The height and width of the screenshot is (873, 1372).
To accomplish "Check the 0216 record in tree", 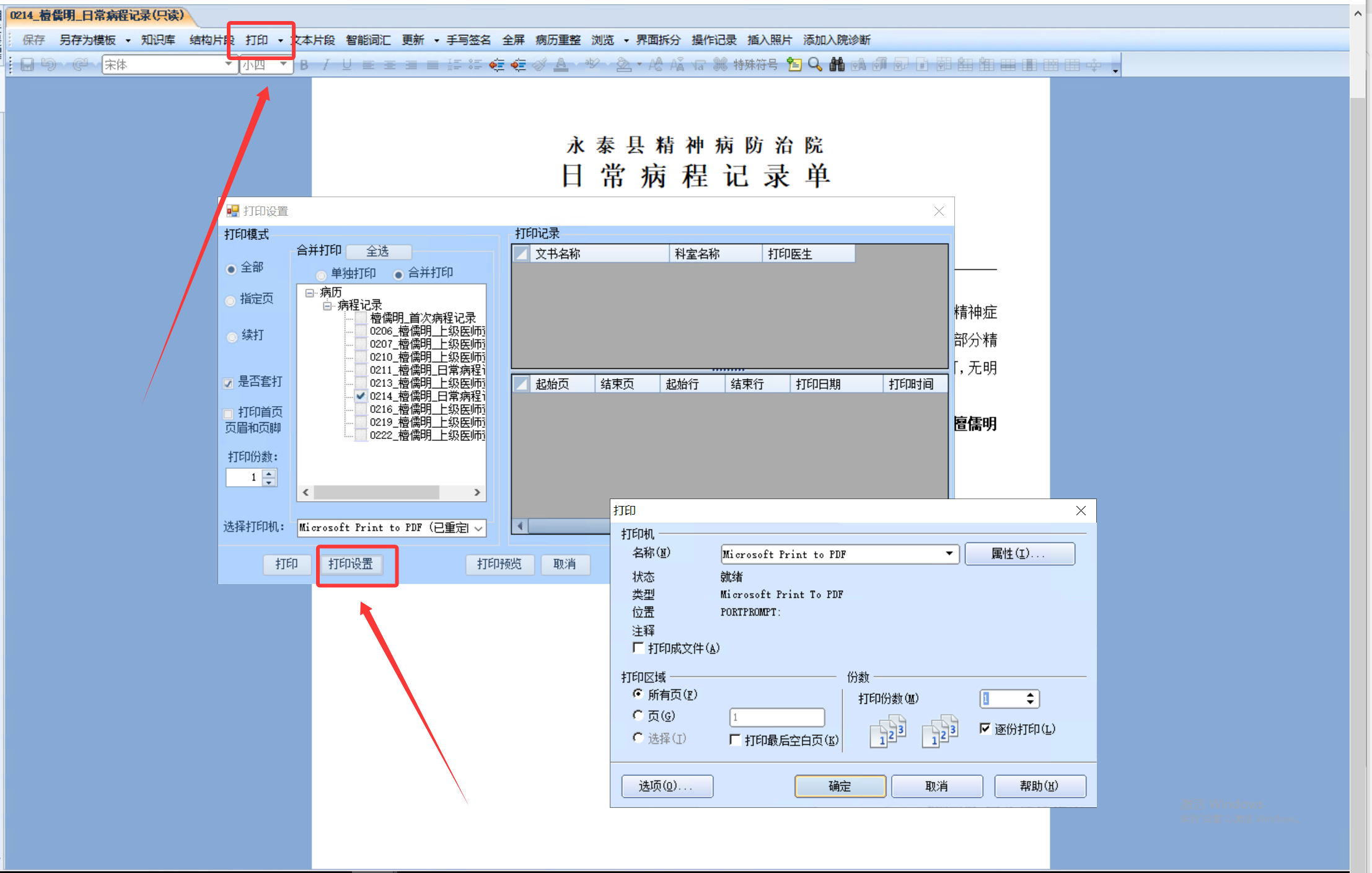I will click(361, 409).
